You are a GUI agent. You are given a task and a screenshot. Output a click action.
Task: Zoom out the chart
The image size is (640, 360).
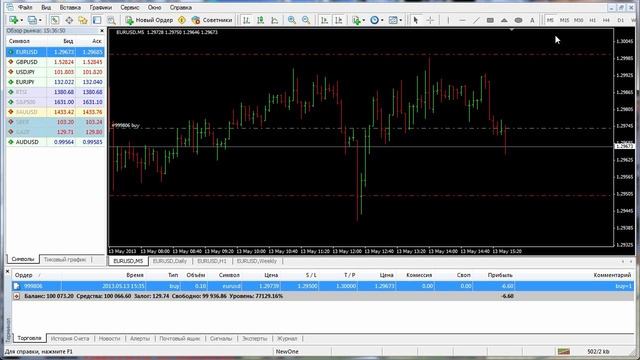tap(306, 20)
